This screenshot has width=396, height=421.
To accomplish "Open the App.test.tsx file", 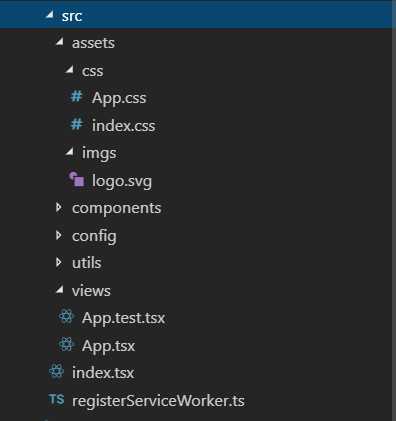I will pyautogui.click(x=123, y=318).
